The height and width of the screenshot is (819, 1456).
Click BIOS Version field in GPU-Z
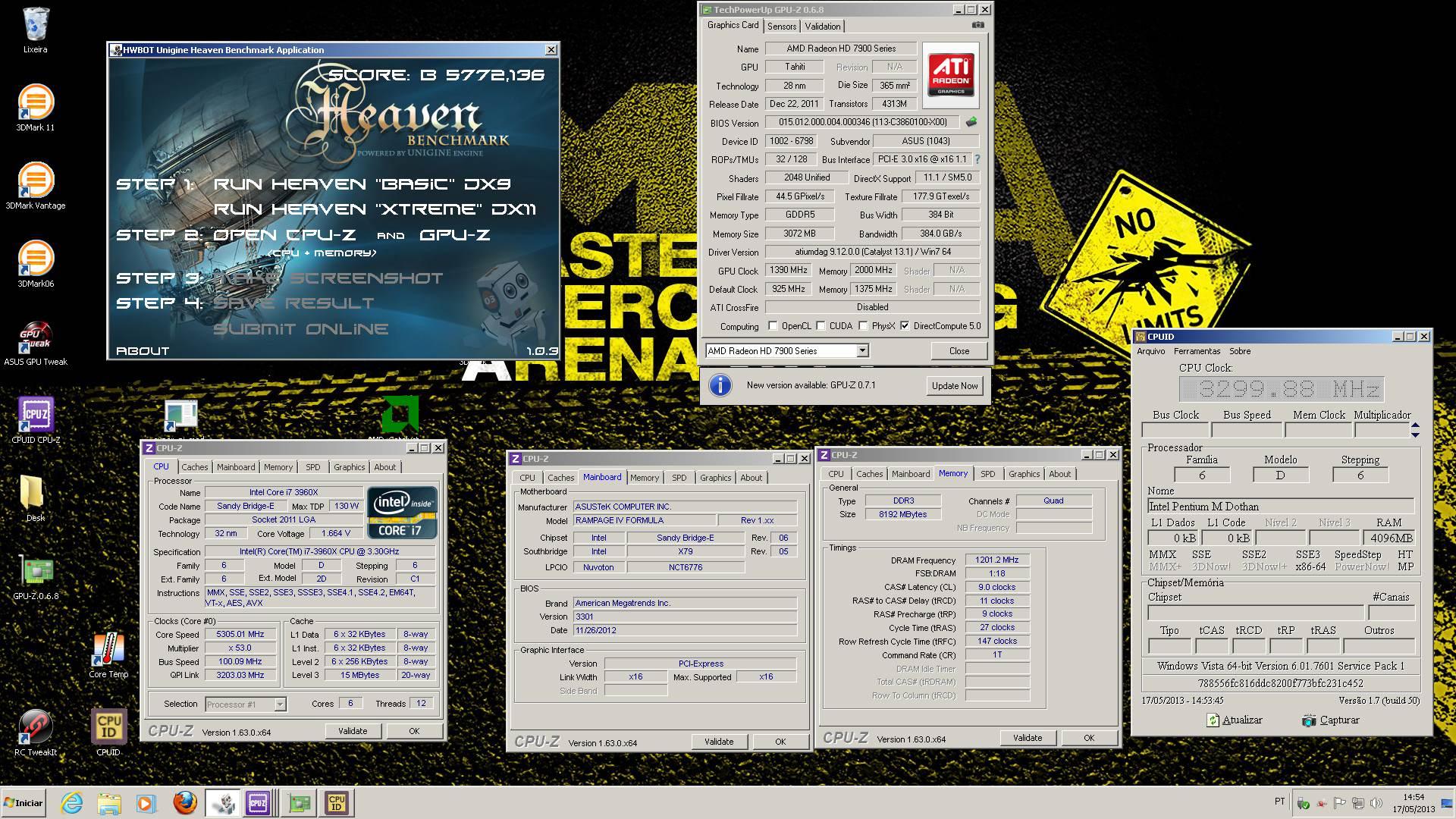tap(862, 122)
